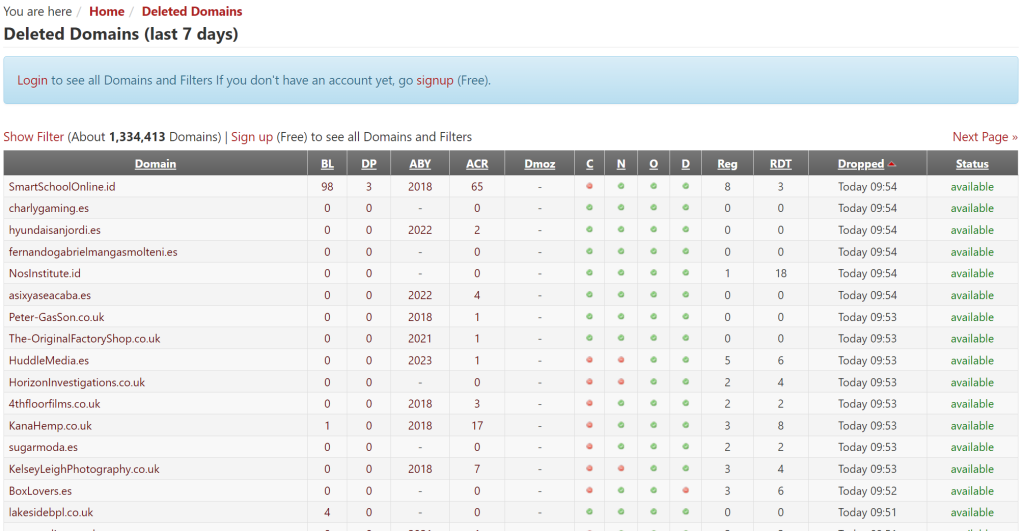
Task: Click available status for lakesidebpl.co.uk
Action: pyautogui.click(x=972, y=512)
